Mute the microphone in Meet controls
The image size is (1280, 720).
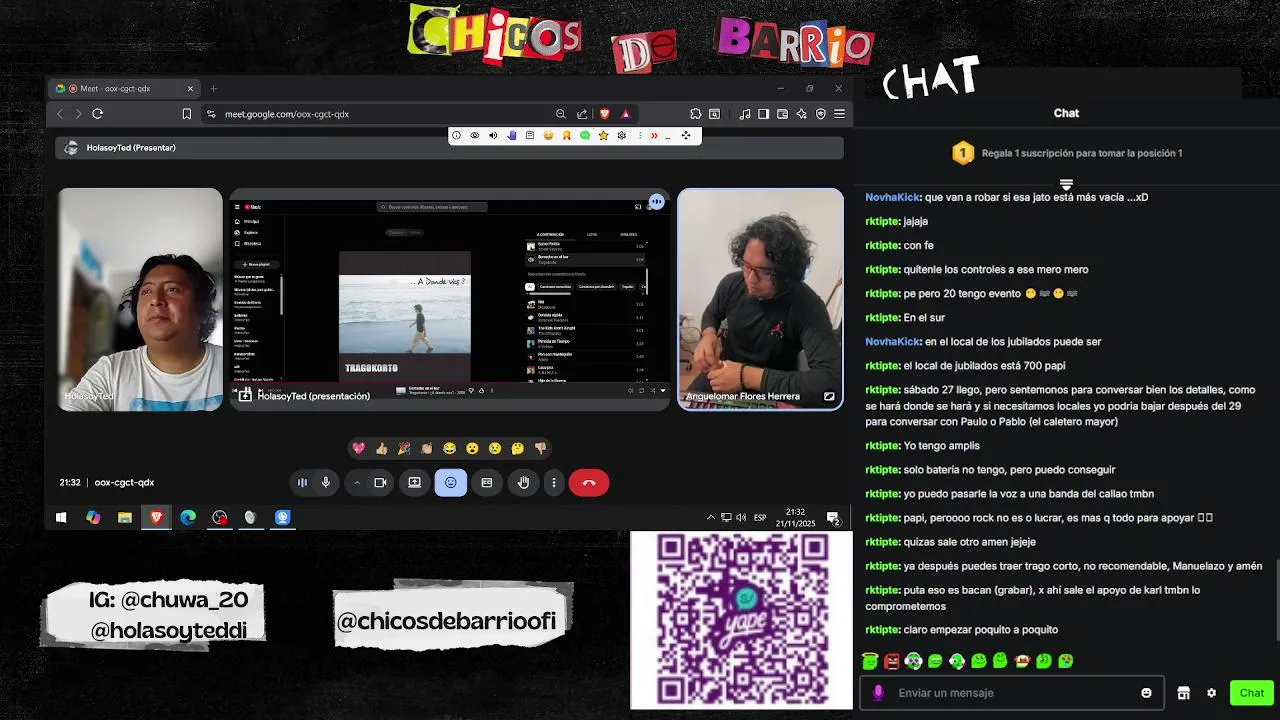(325, 483)
